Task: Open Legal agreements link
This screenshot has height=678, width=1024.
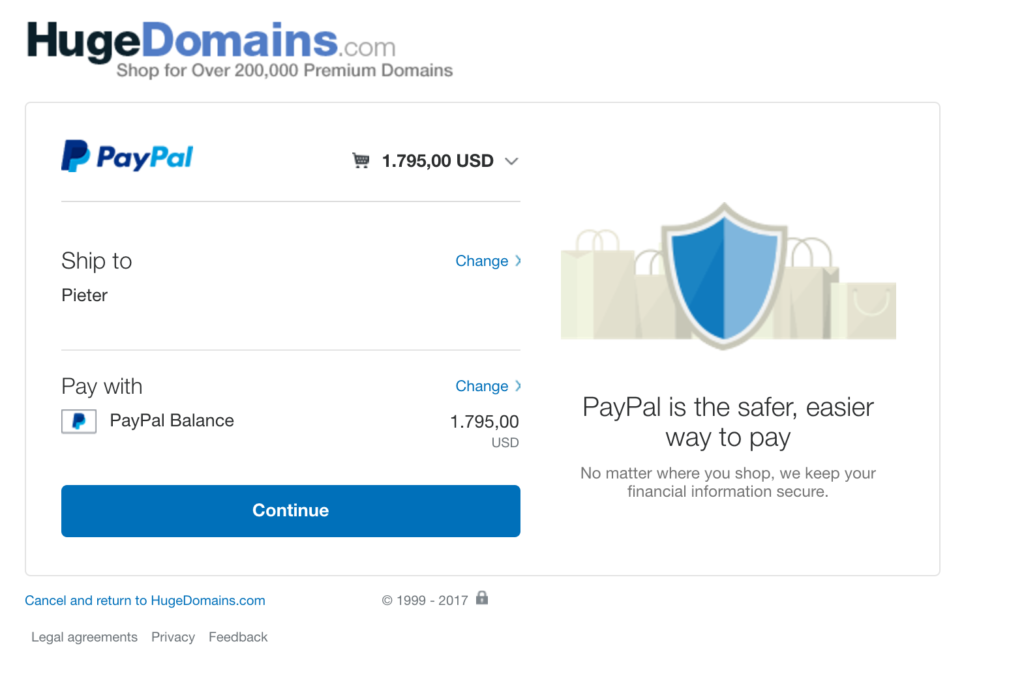Action: [84, 637]
